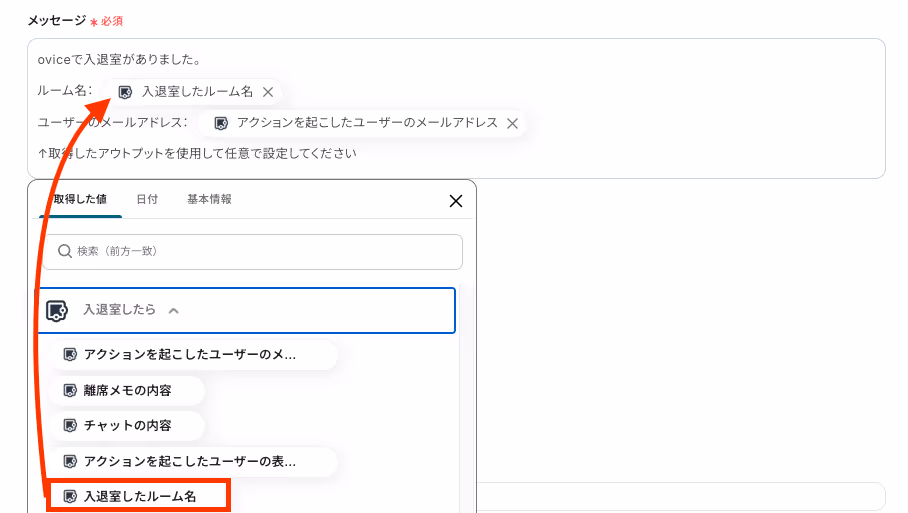Remove the アクションを起こしたユーザーのメールアドレス chip
Screen dimensions: 908x513
tap(512, 123)
